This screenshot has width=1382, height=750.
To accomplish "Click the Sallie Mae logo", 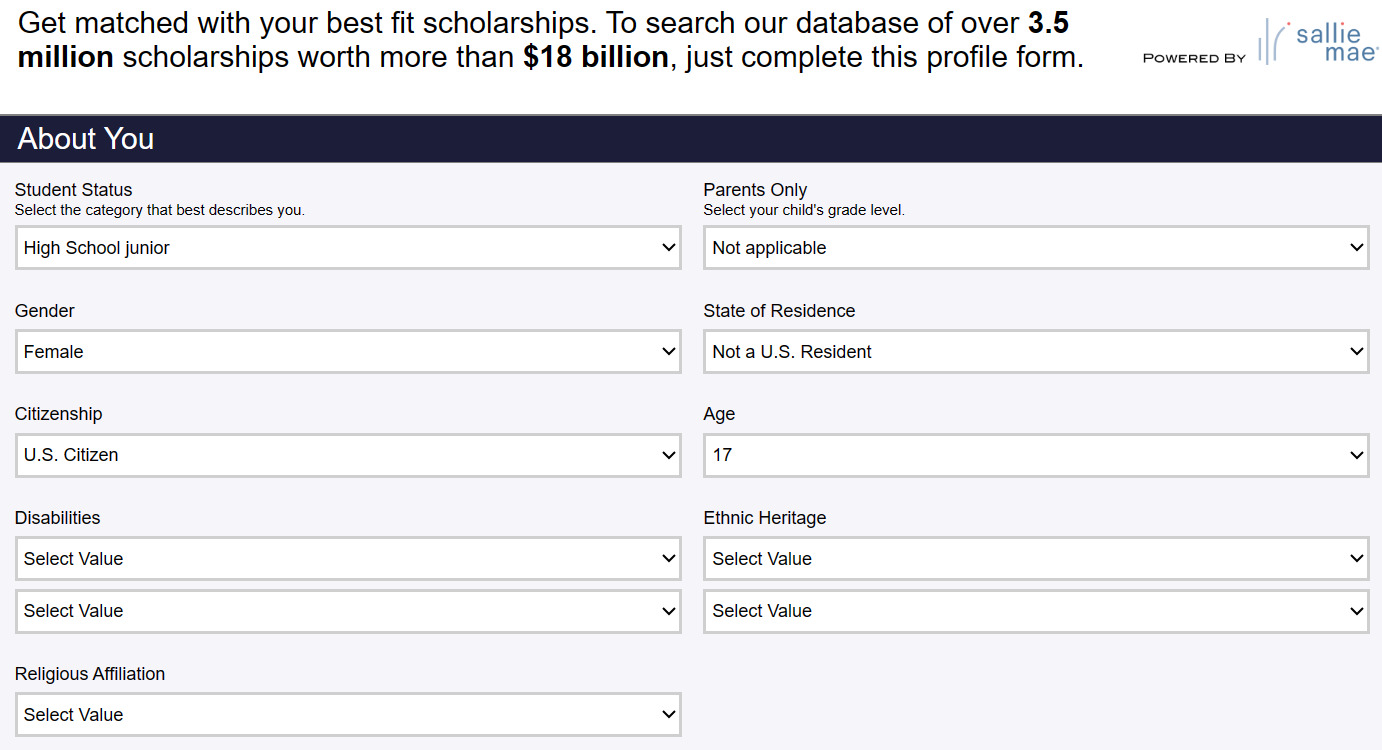I will pyautogui.click(x=1316, y=42).
